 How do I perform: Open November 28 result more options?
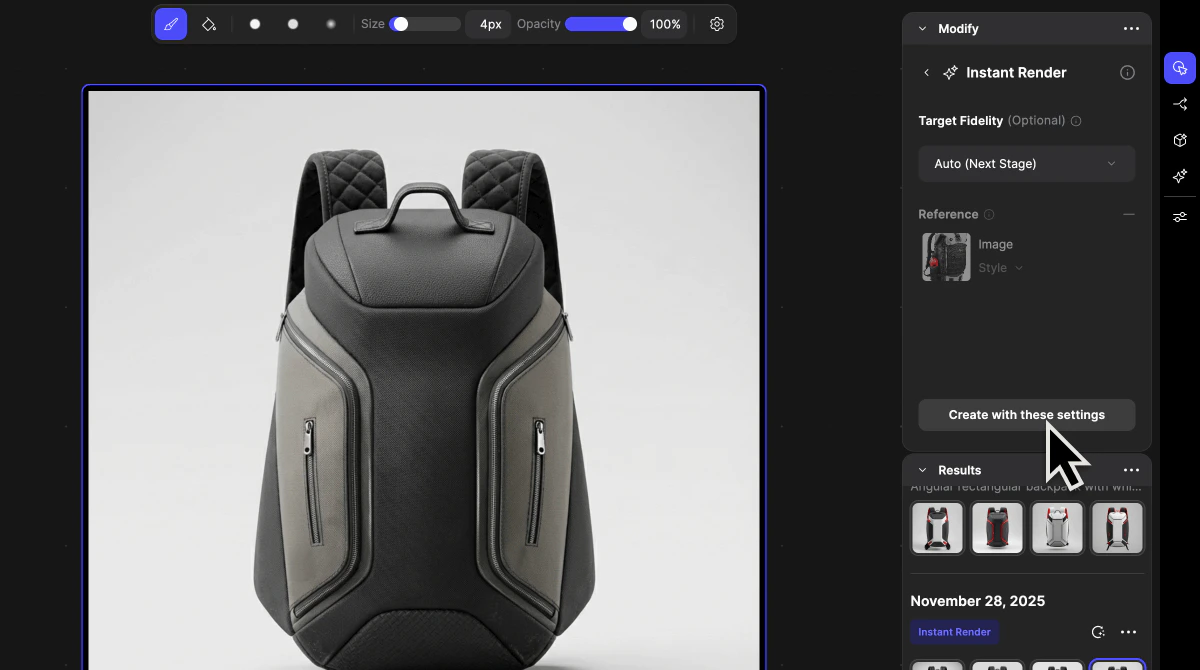[x=1128, y=632]
